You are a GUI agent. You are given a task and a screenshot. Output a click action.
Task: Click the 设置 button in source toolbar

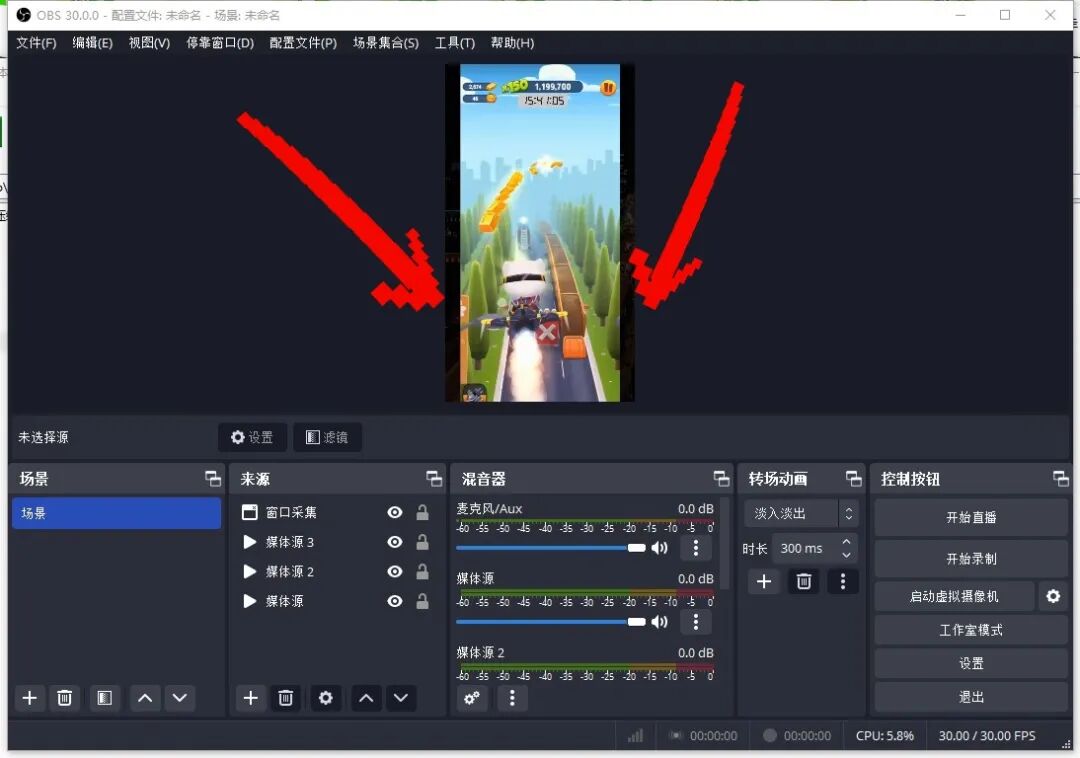coord(252,437)
